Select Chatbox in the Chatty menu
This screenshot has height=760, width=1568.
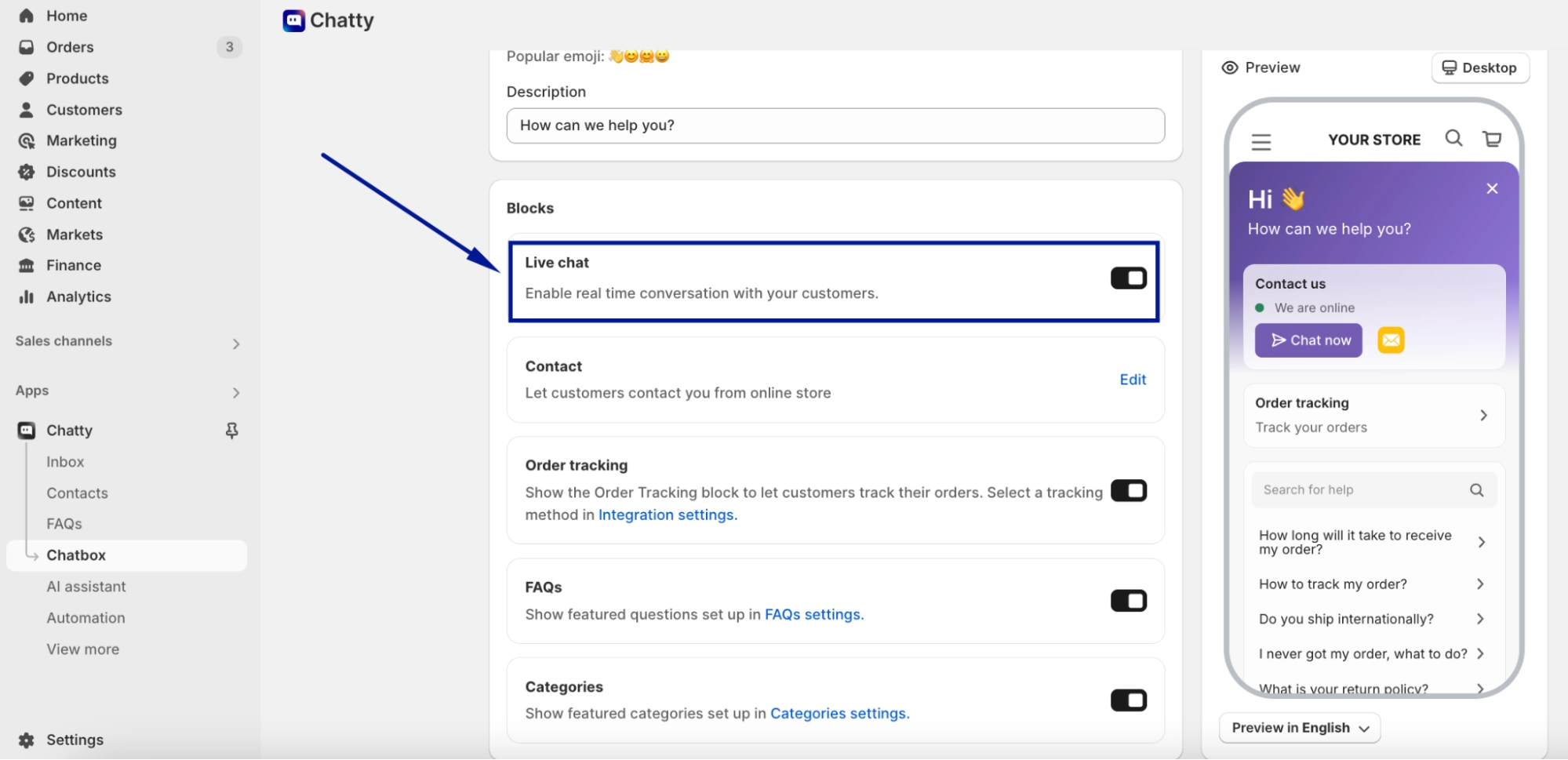tap(76, 555)
